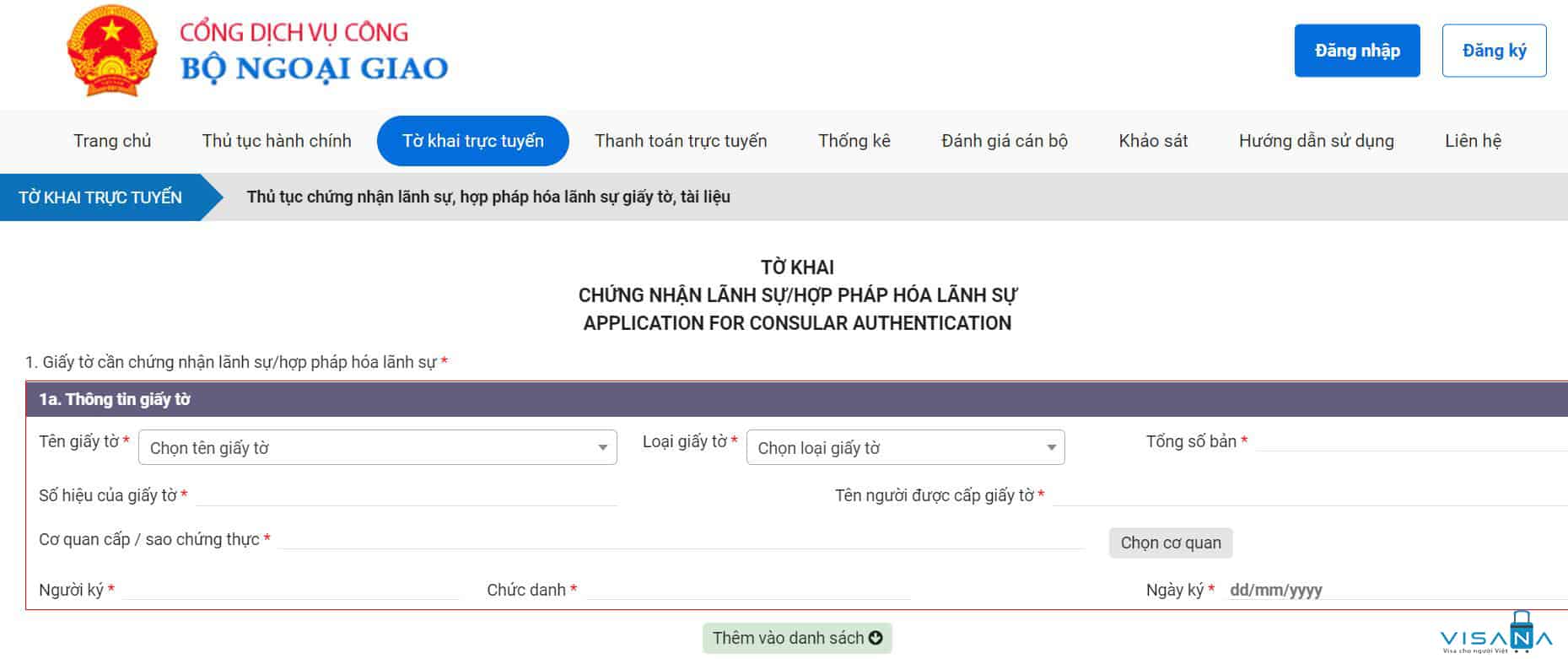Viewport: 1568px width, 659px height.
Task: Open Đánh giá cán bộ page
Action: [x=1005, y=141]
